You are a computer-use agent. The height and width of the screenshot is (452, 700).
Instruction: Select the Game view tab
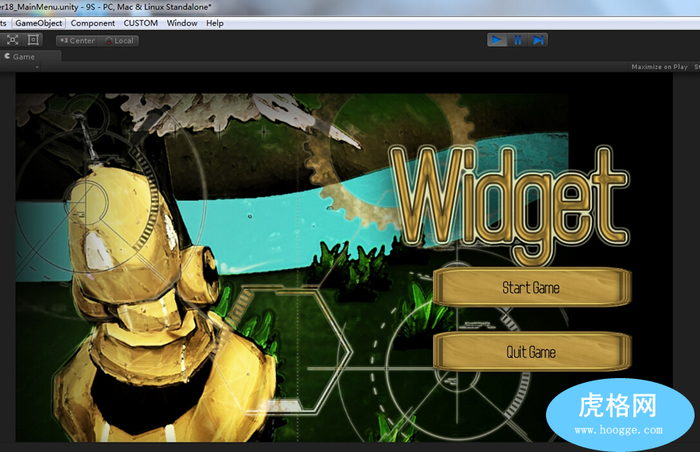click(x=30, y=57)
